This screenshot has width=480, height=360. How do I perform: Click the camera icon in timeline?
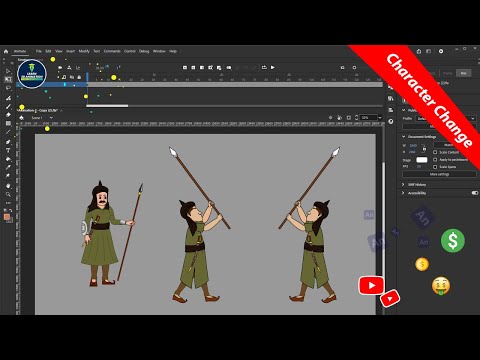[x=60, y=68]
